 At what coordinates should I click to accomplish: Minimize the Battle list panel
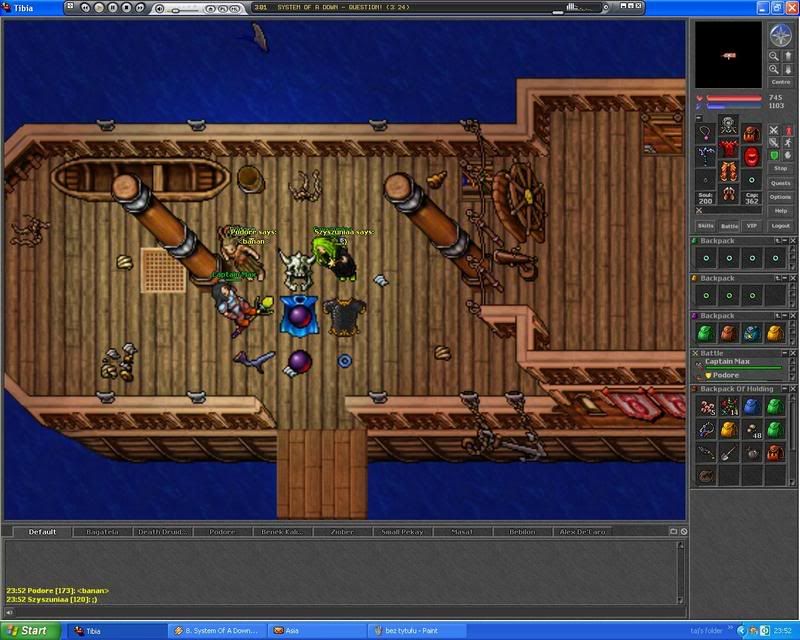[x=785, y=353]
